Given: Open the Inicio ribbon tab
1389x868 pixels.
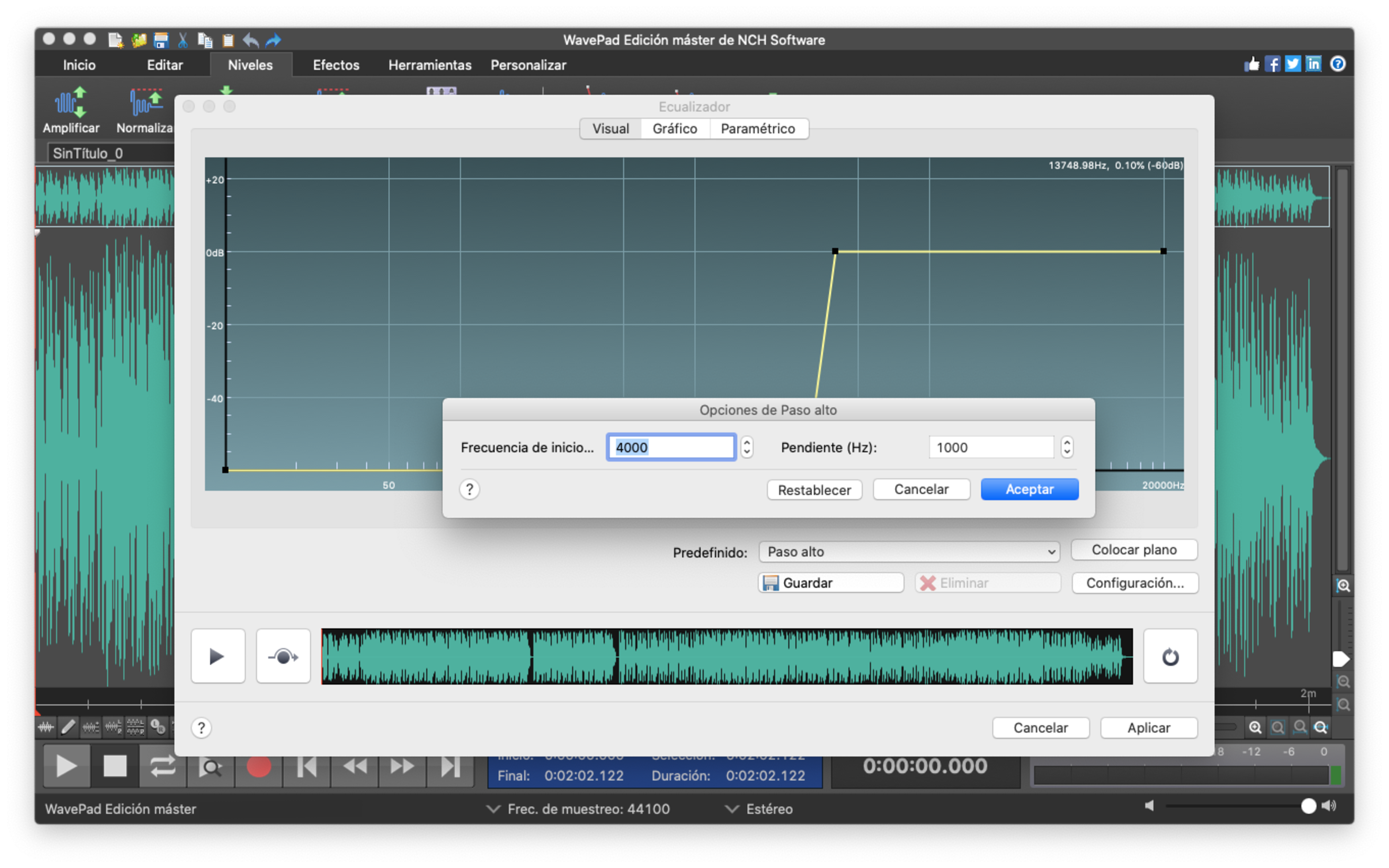Looking at the screenshot, I should (79, 65).
